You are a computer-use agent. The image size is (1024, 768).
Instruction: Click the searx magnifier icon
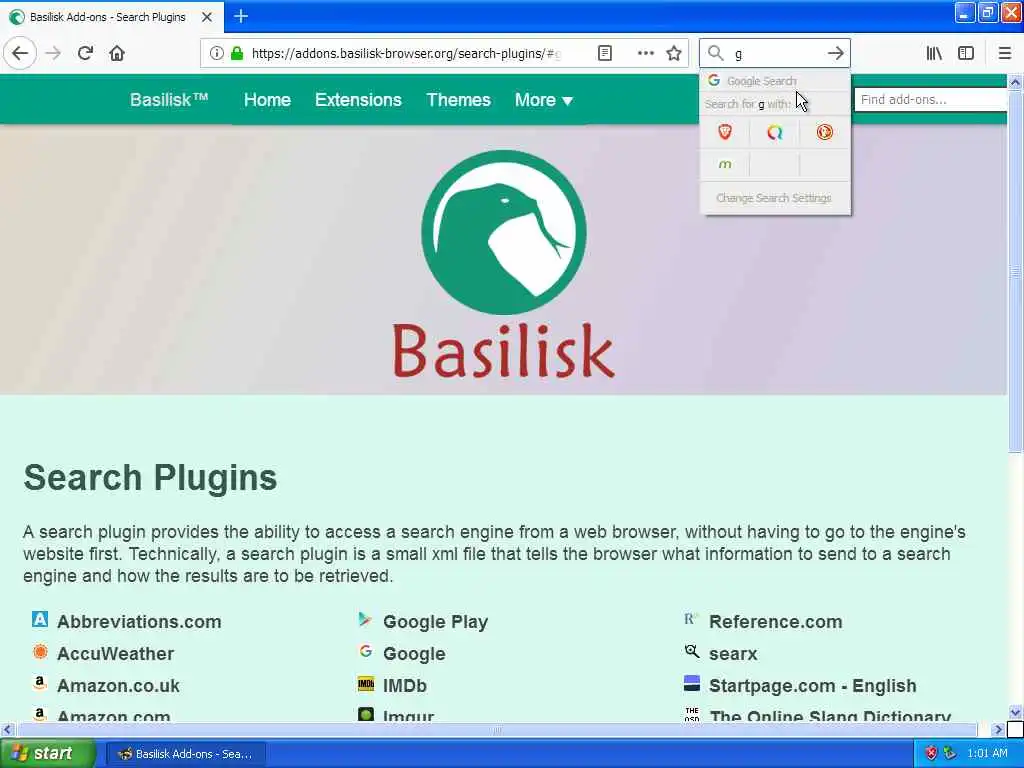tap(692, 650)
